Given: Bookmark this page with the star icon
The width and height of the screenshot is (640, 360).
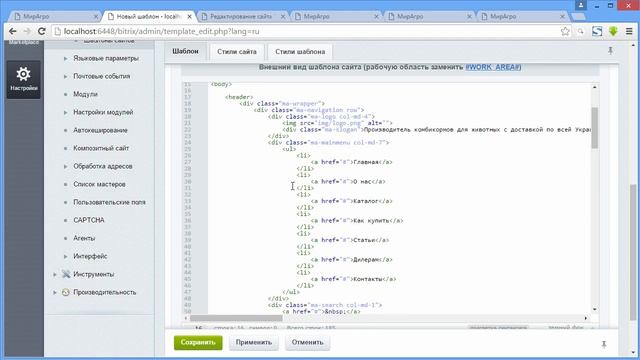Looking at the screenshot, I should pos(565,31).
